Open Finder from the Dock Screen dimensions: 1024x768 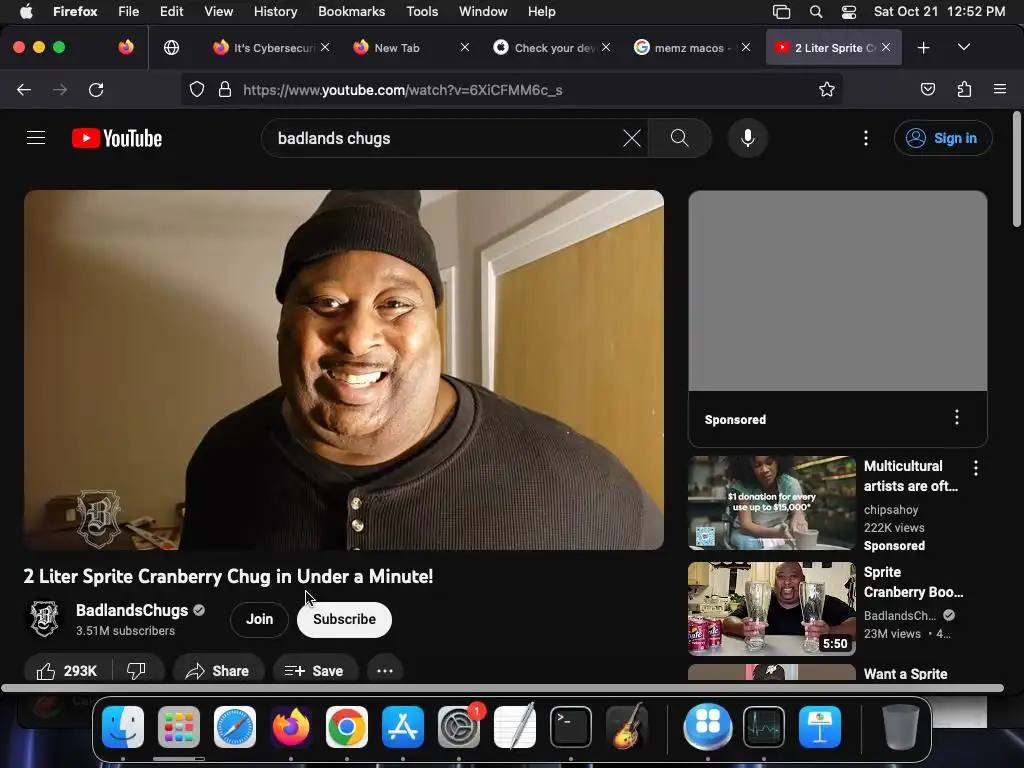tap(123, 726)
